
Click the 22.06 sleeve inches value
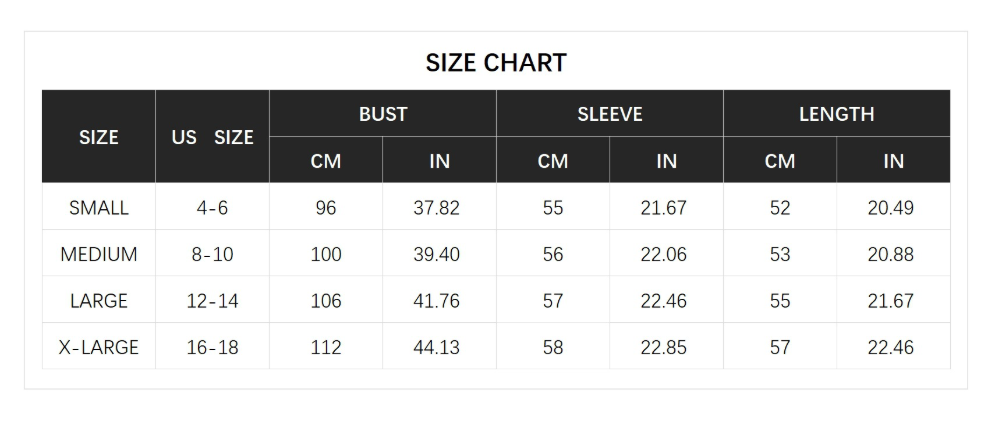[x=664, y=254]
